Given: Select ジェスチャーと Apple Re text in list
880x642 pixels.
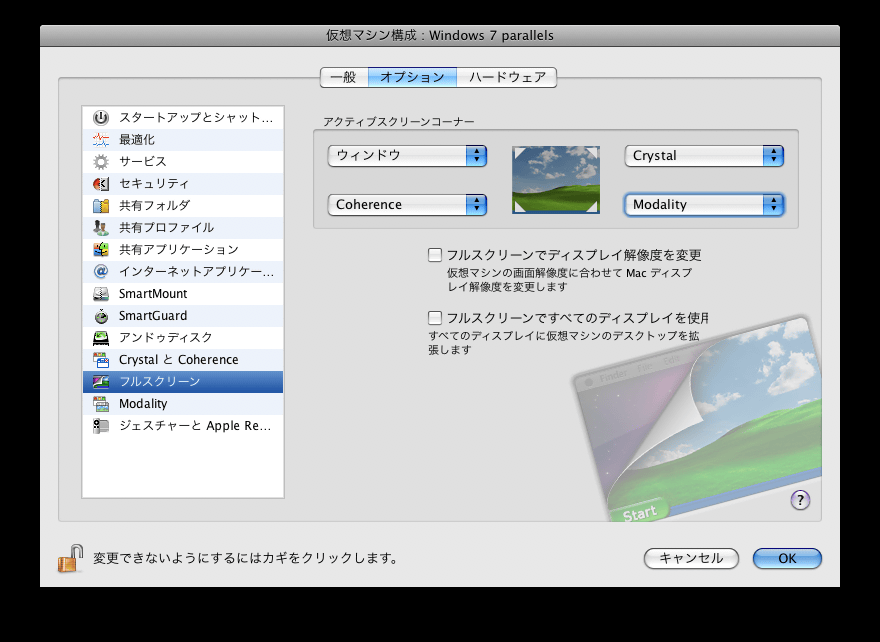Looking at the screenshot, I should point(195,426).
